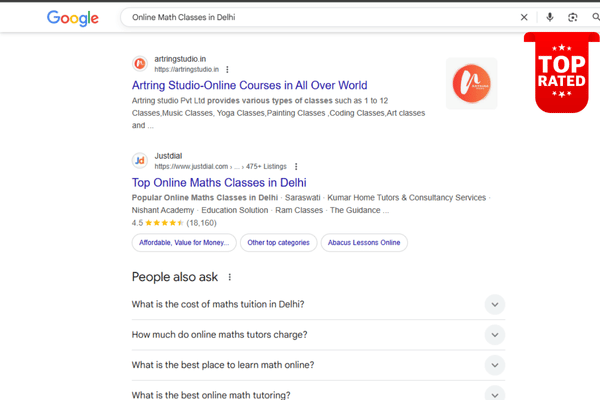Expand How much do online maths tutors charge
The width and height of the screenshot is (600, 400).
pyautogui.click(x=318, y=335)
